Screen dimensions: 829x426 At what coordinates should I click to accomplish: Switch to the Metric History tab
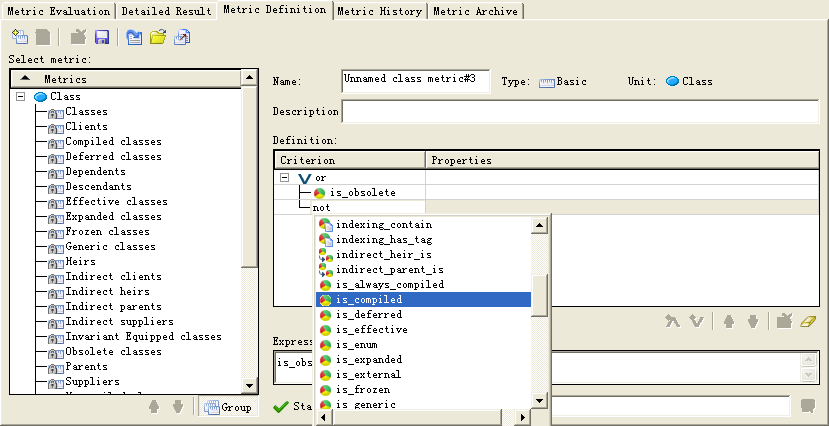pos(379,11)
